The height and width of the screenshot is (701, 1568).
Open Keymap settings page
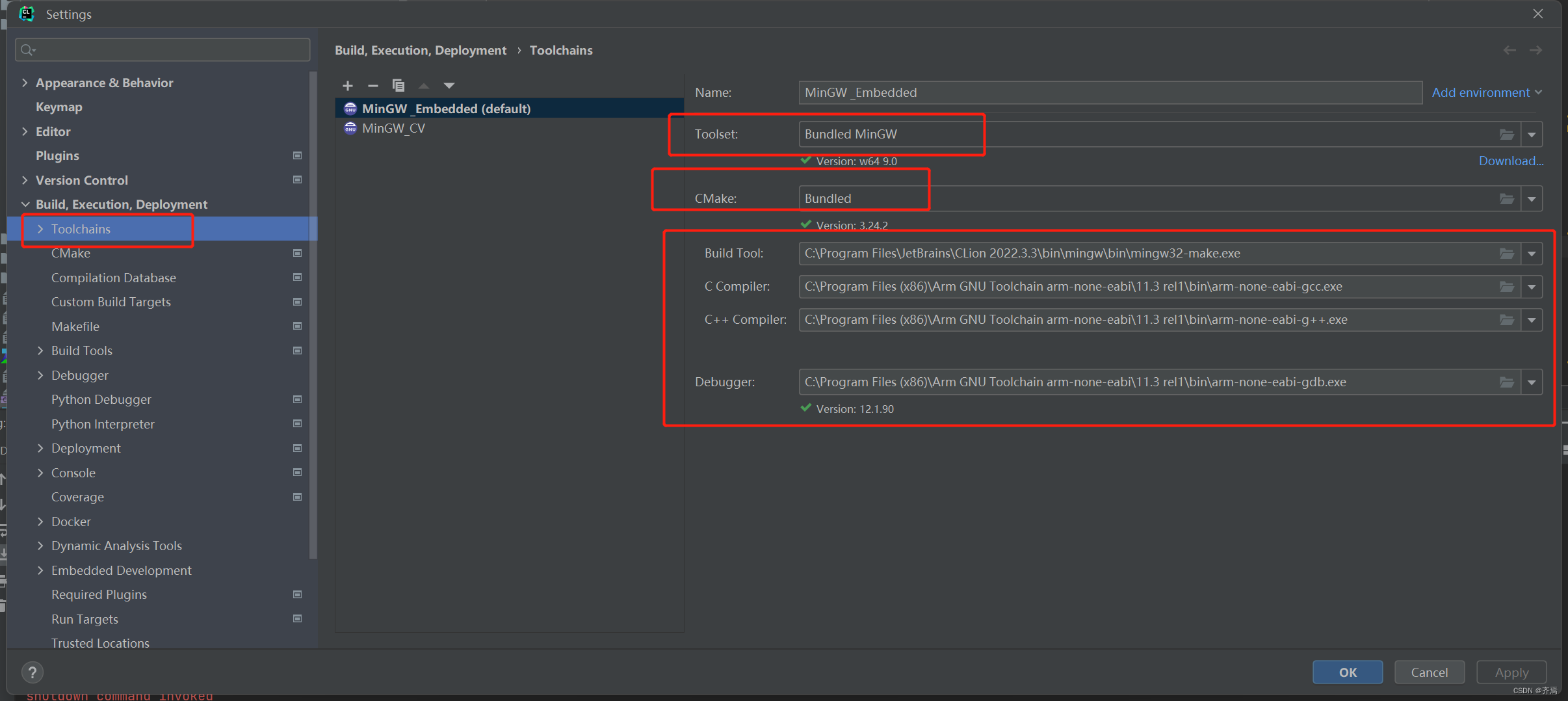tap(59, 107)
